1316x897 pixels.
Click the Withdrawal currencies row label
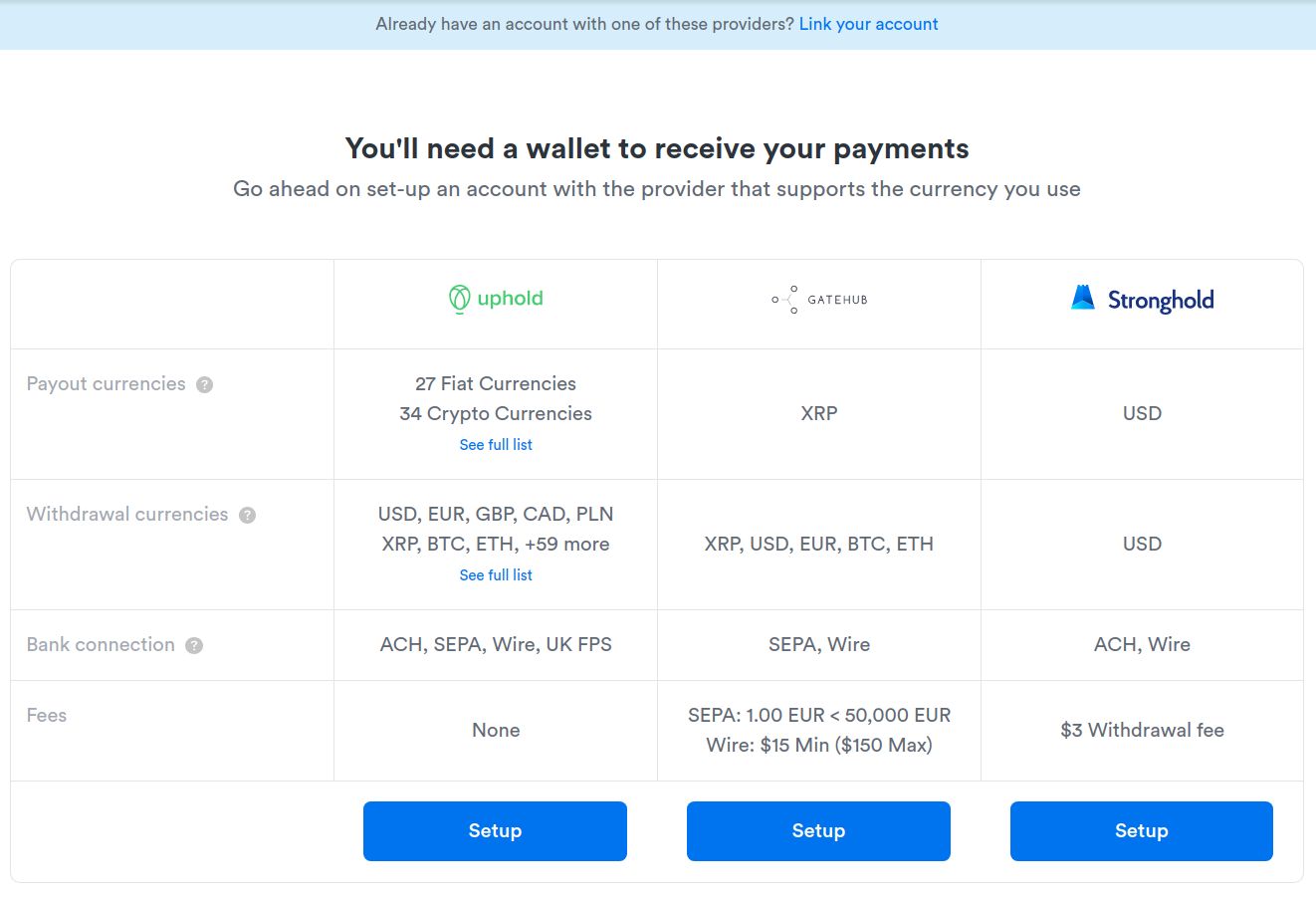pyautogui.click(x=127, y=515)
